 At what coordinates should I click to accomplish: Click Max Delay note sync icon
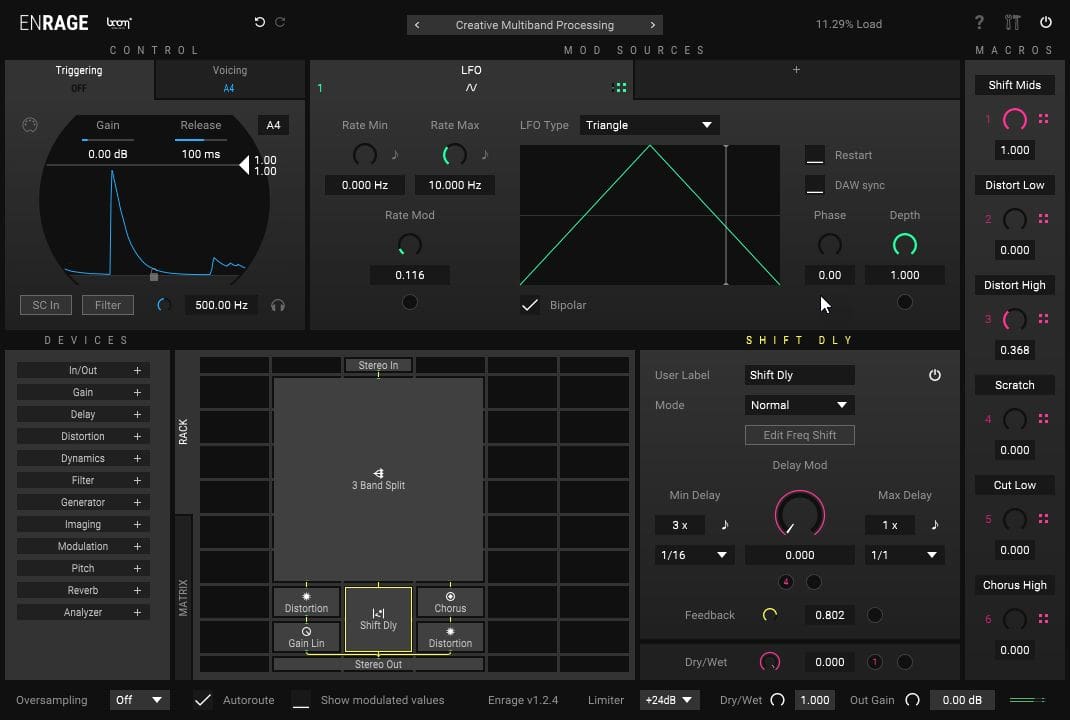(x=935, y=524)
